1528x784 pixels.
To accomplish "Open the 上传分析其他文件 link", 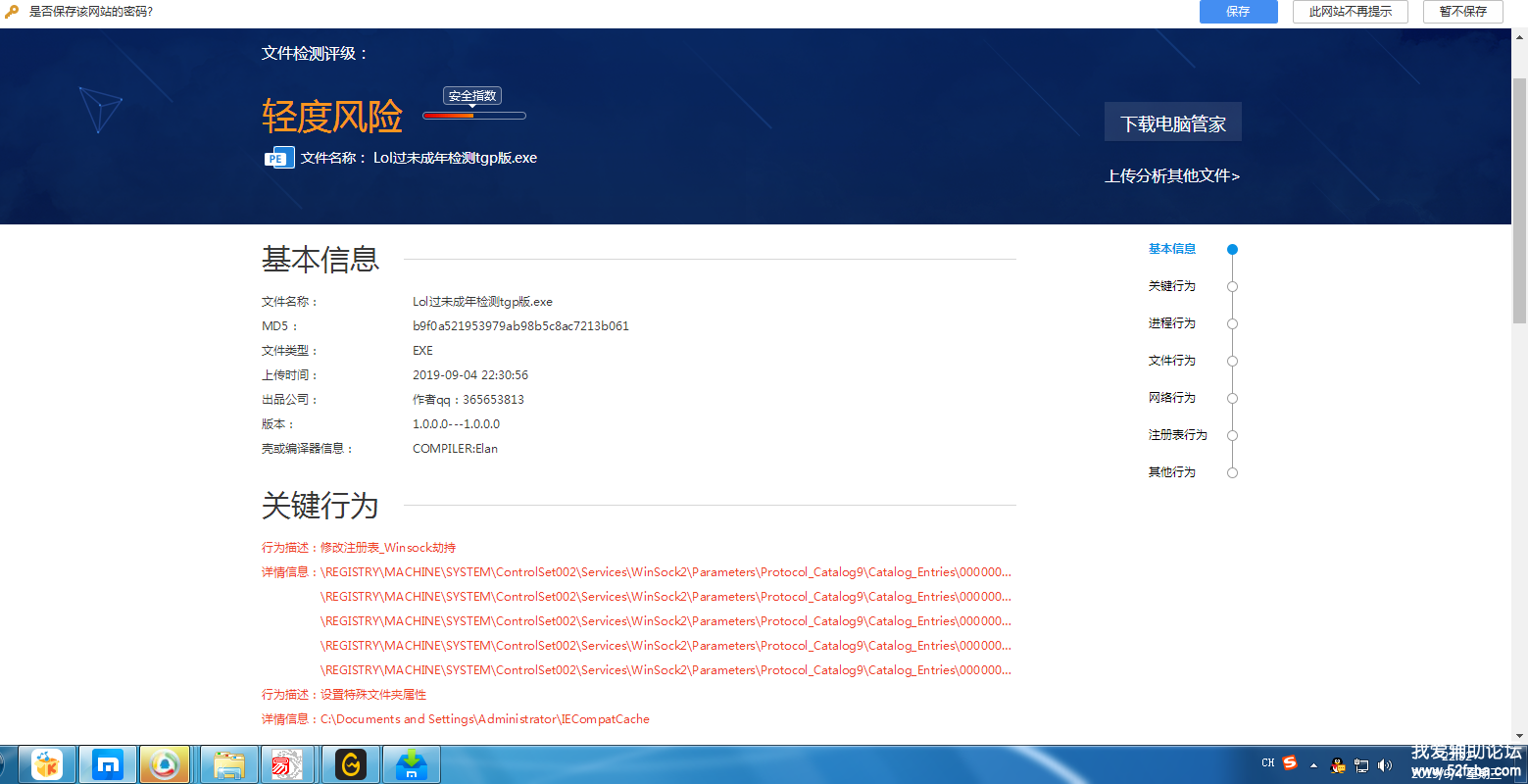I will point(1172,176).
